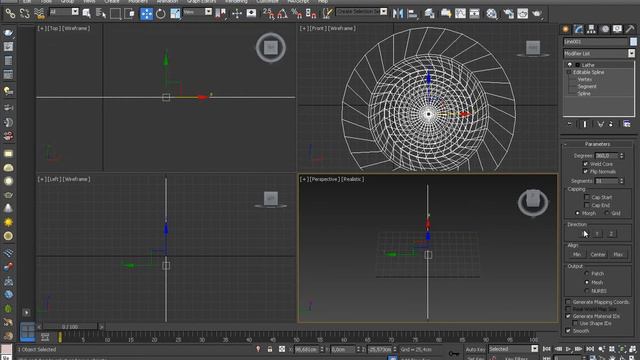Enable the Cap End checkbox
The height and width of the screenshot is (360, 640).
tap(587, 205)
